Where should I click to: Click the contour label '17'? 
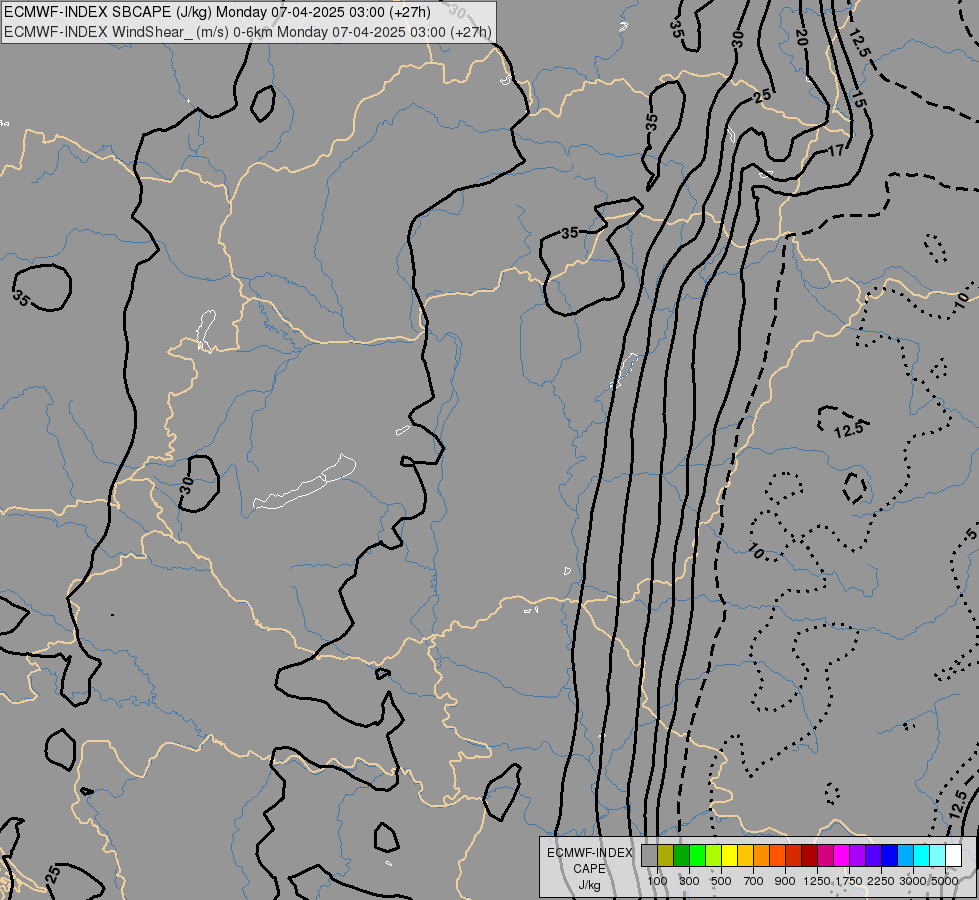pos(836,151)
